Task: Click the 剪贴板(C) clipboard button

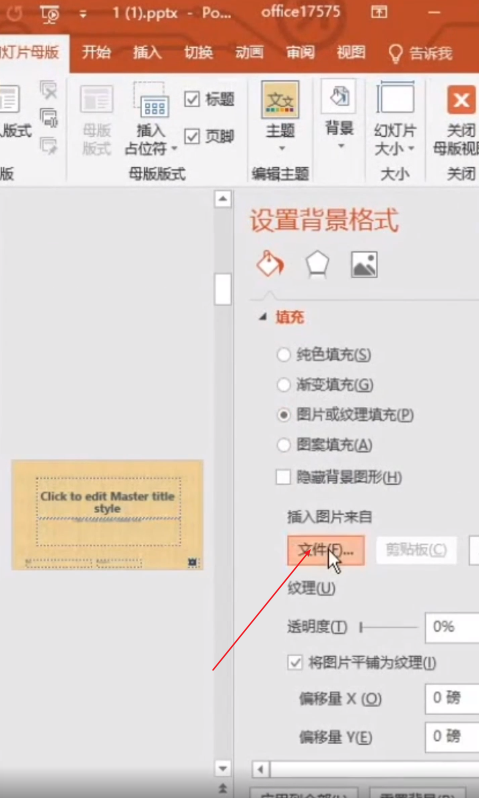Action: click(416, 550)
